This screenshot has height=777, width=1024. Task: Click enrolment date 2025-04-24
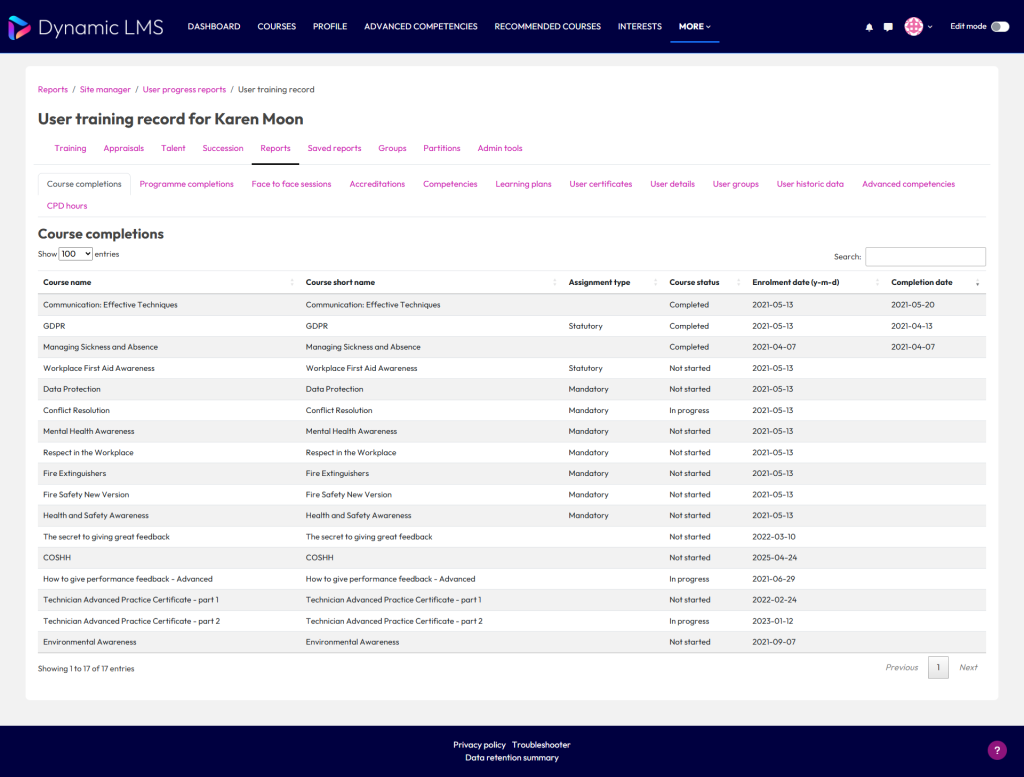pos(774,558)
